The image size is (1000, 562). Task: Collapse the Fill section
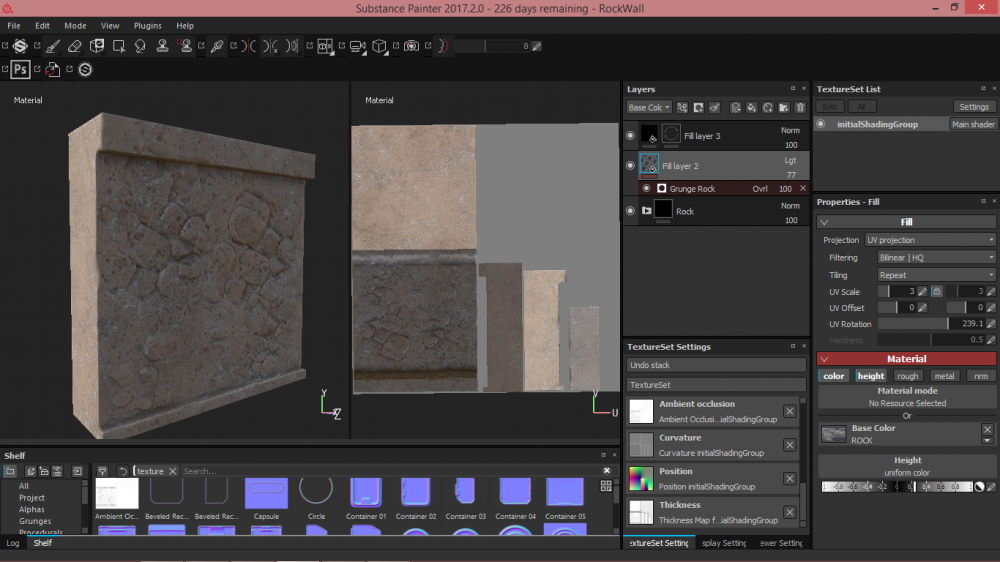[x=824, y=222]
